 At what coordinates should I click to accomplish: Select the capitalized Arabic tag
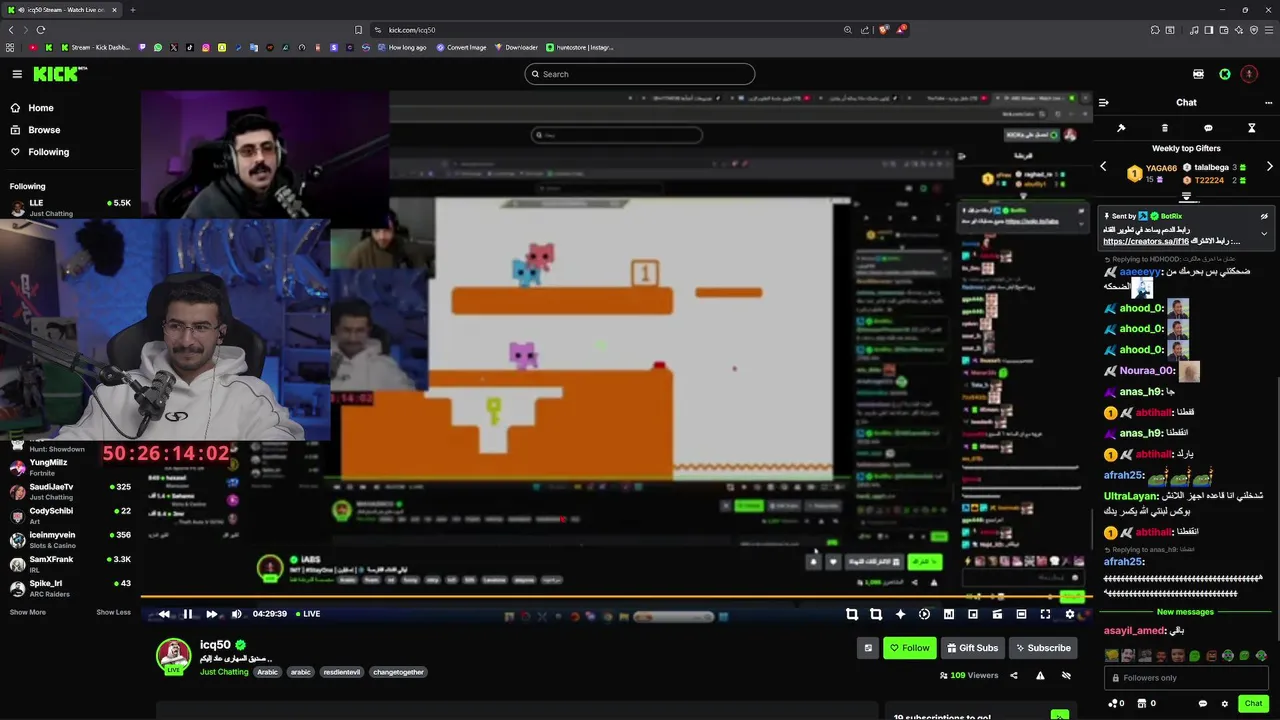click(267, 672)
